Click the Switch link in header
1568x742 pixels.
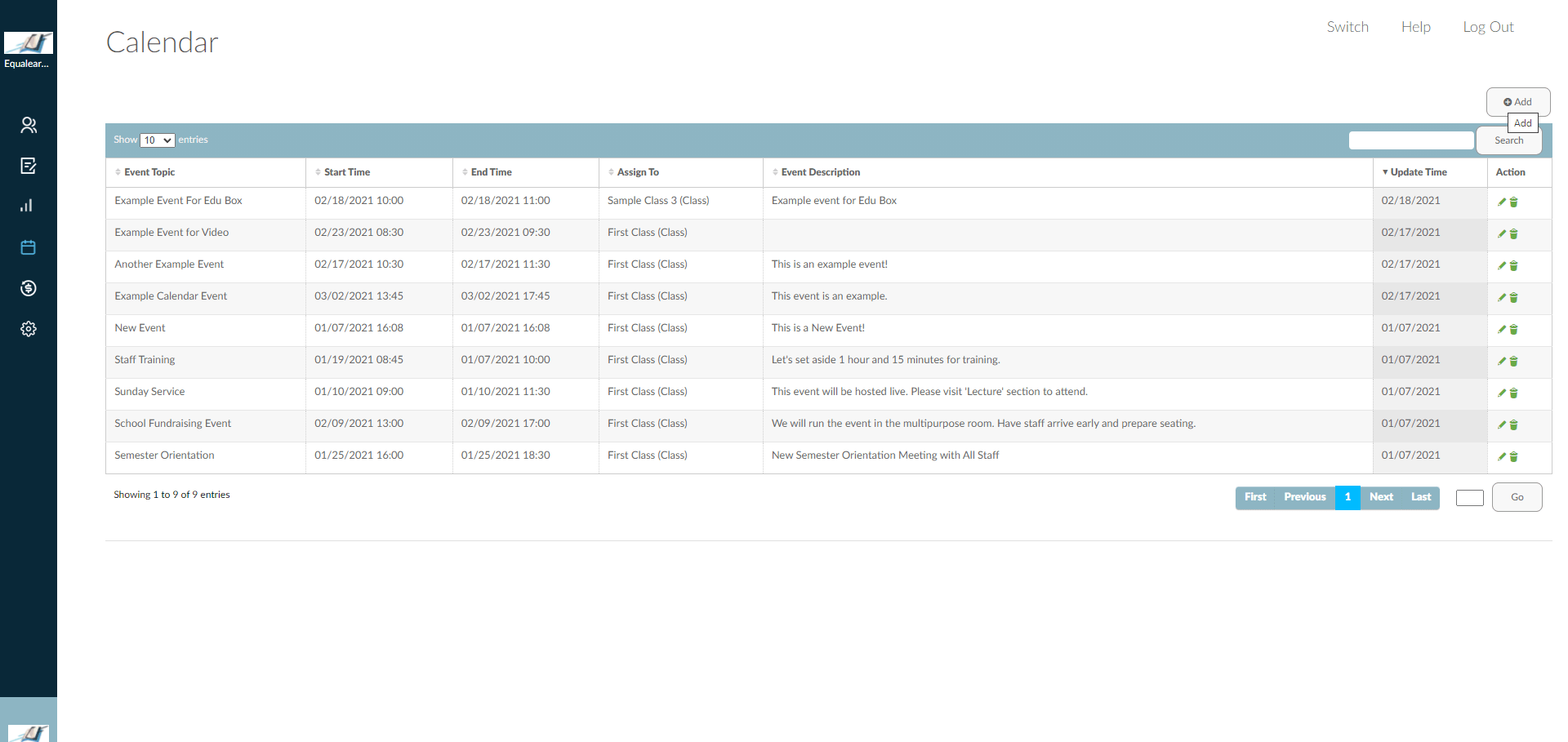(1347, 27)
